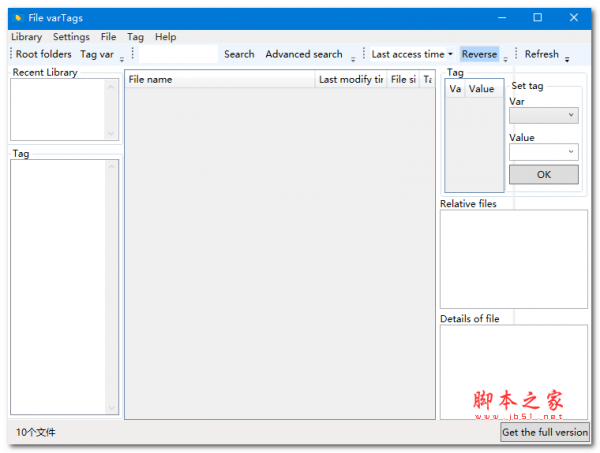The width and height of the screenshot is (600, 453).
Task: Toggle the Reverse sort order button
Action: [x=479, y=54]
